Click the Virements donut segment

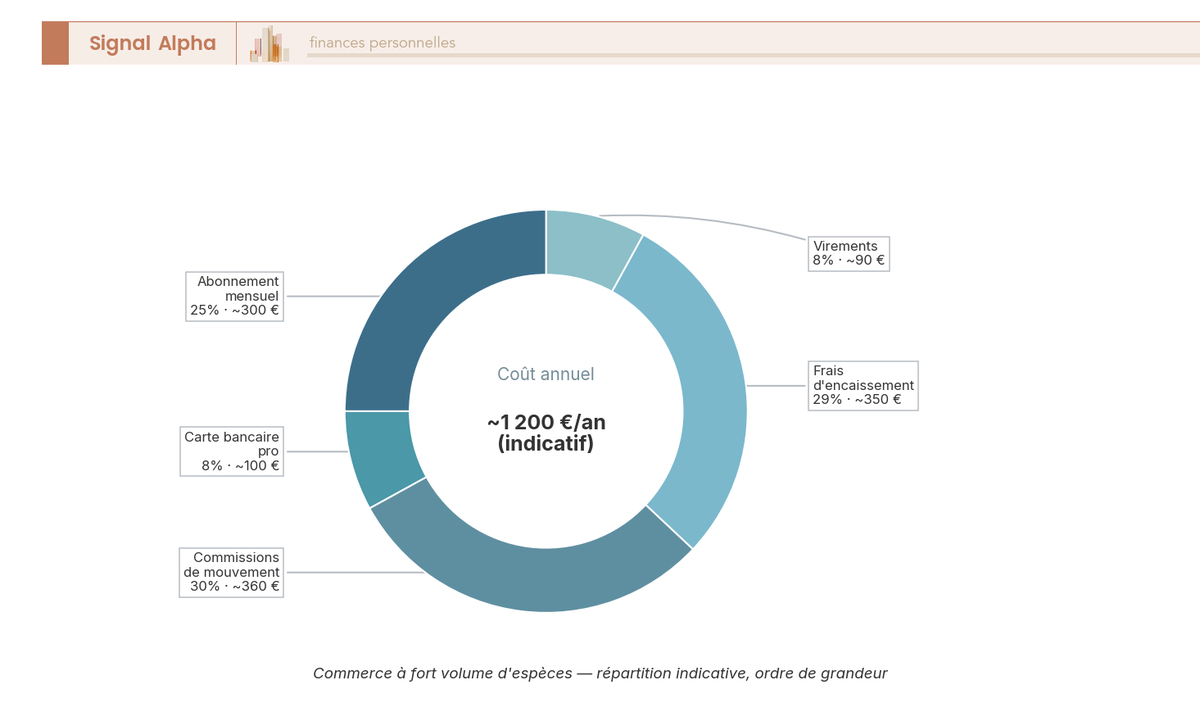pyautogui.click(x=588, y=246)
